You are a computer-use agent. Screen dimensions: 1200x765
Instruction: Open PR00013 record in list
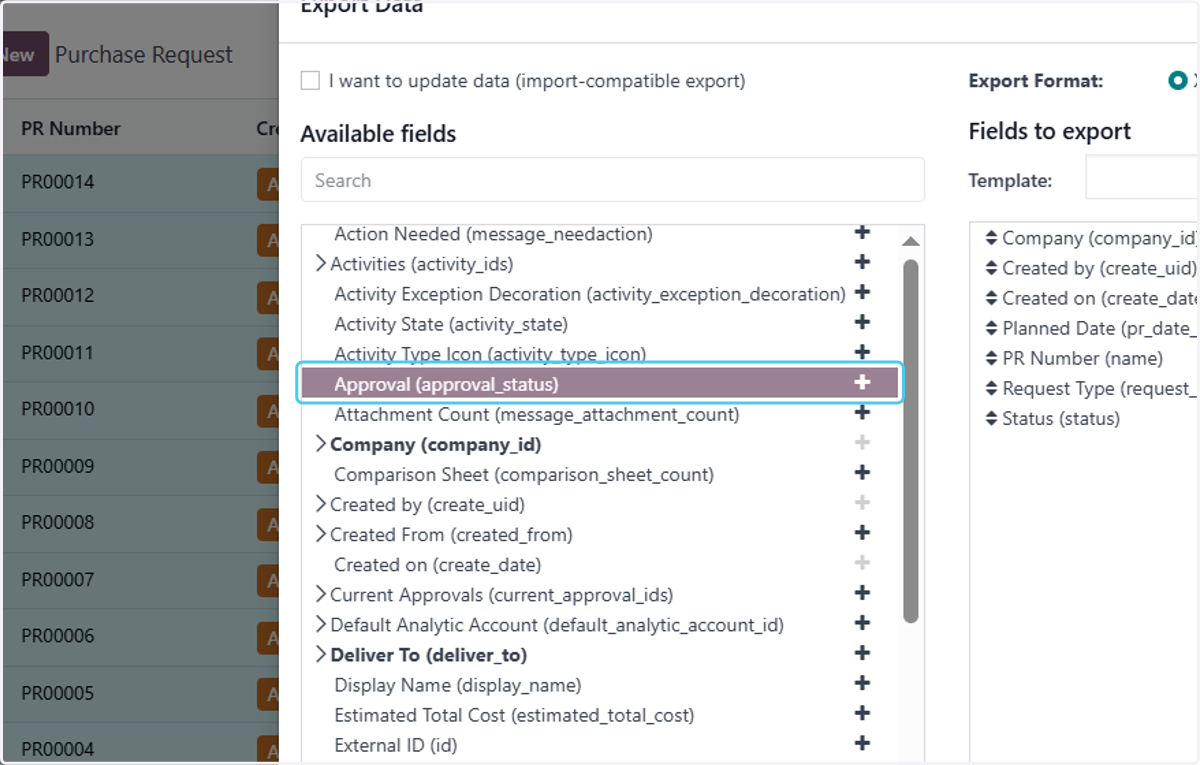pos(58,239)
